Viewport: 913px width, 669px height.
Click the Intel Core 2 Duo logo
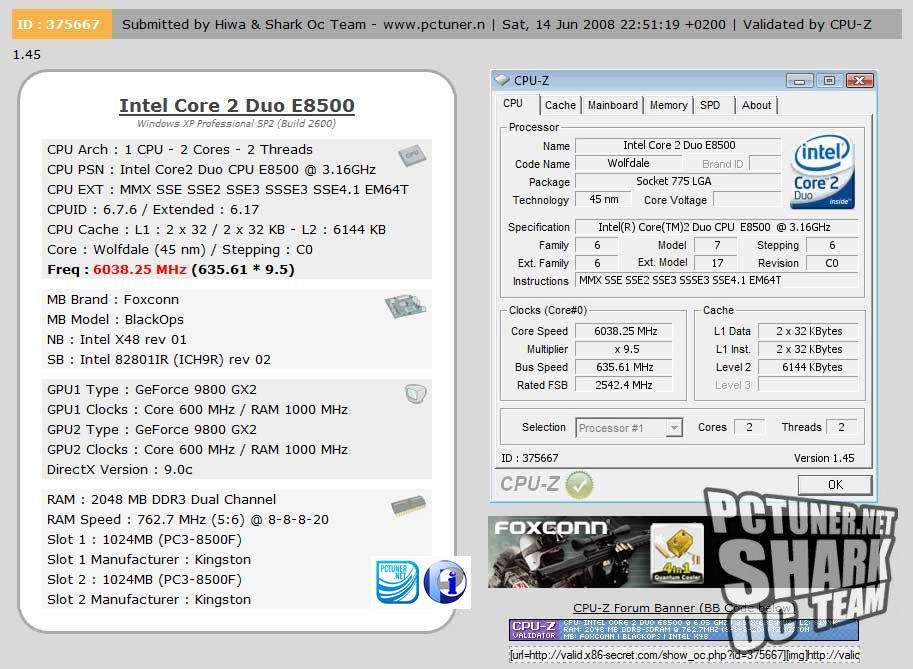click(x=822, y=172)
